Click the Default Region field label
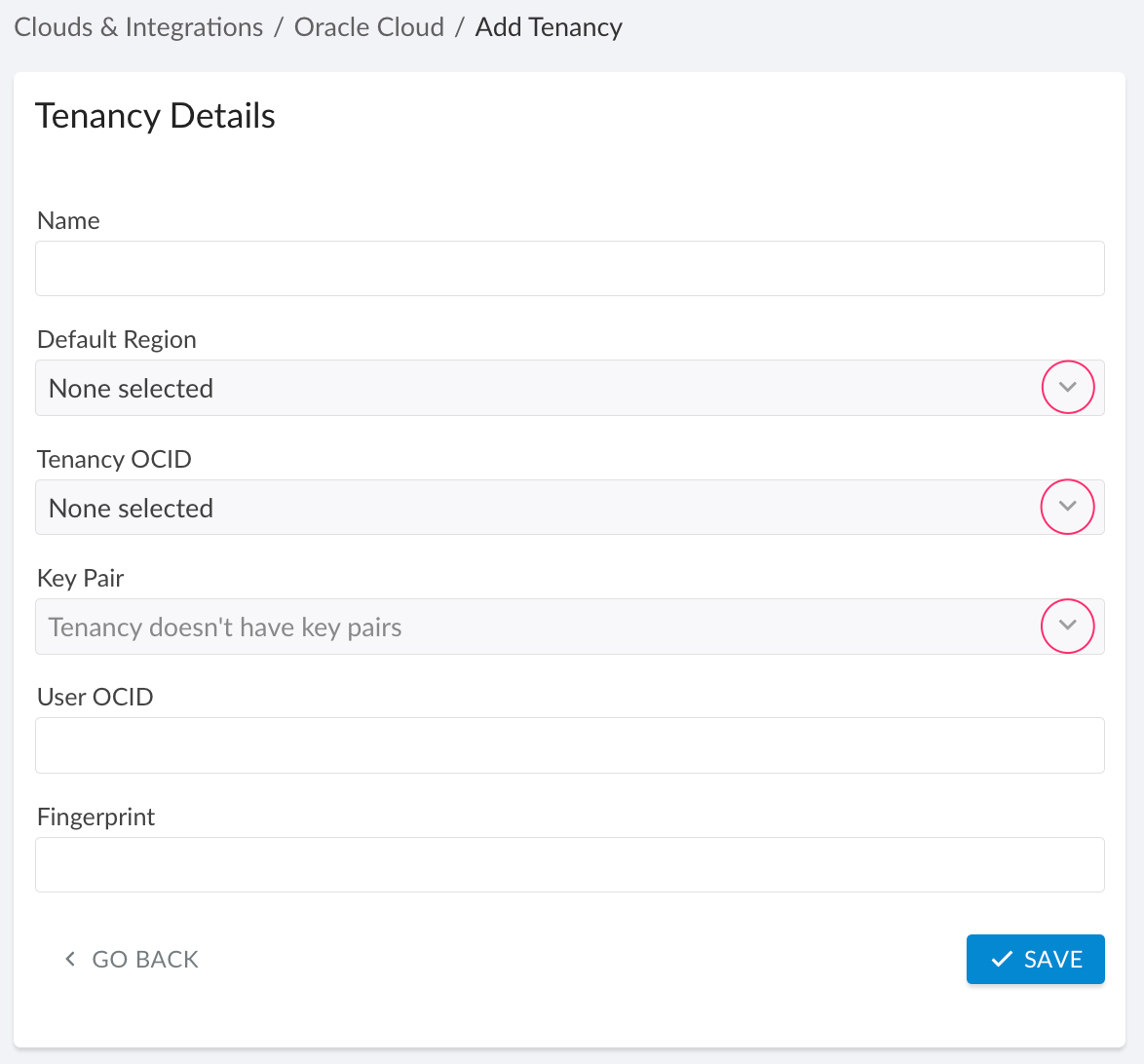The height and width of the screenshot is (1064, 1144). coord(116,339)
